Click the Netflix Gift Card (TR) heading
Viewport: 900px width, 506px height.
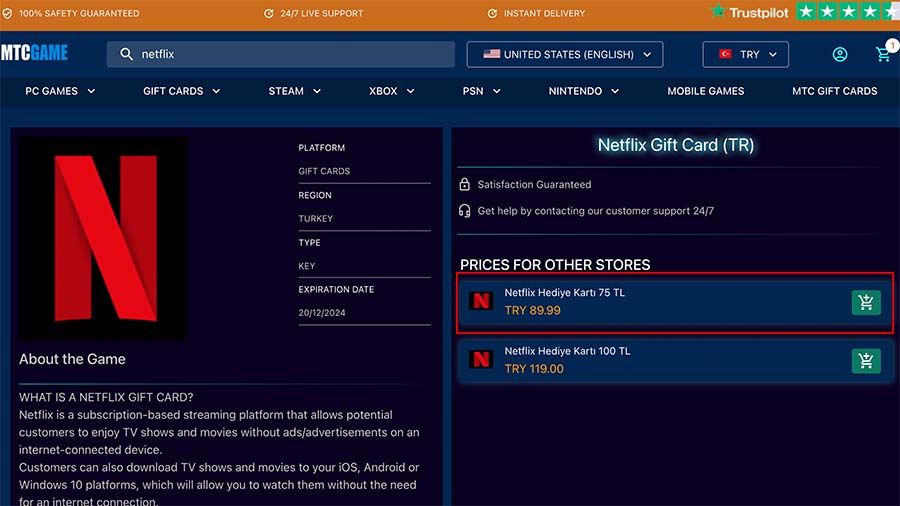[676, 145]
